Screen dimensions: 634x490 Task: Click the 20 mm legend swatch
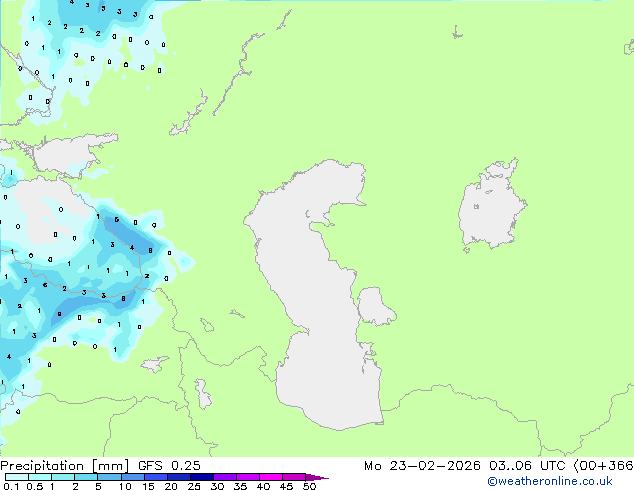[178, 477]
